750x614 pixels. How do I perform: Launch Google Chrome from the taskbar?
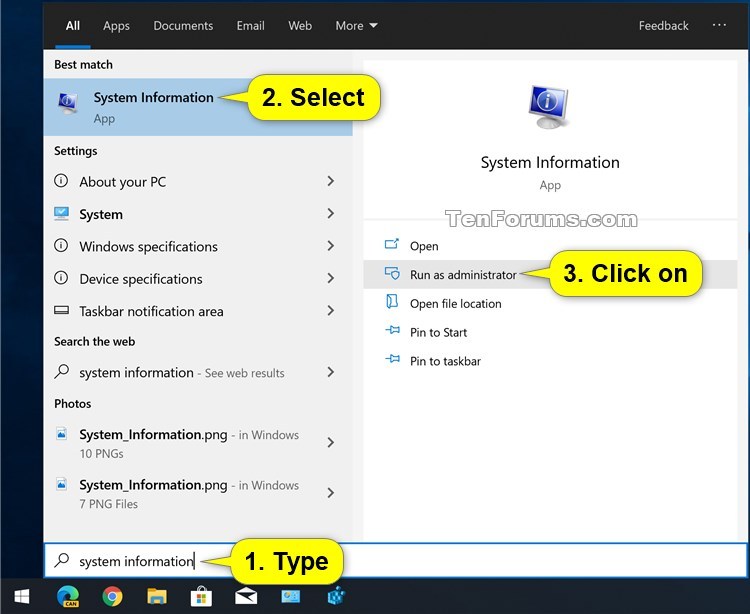click(112, 596)
